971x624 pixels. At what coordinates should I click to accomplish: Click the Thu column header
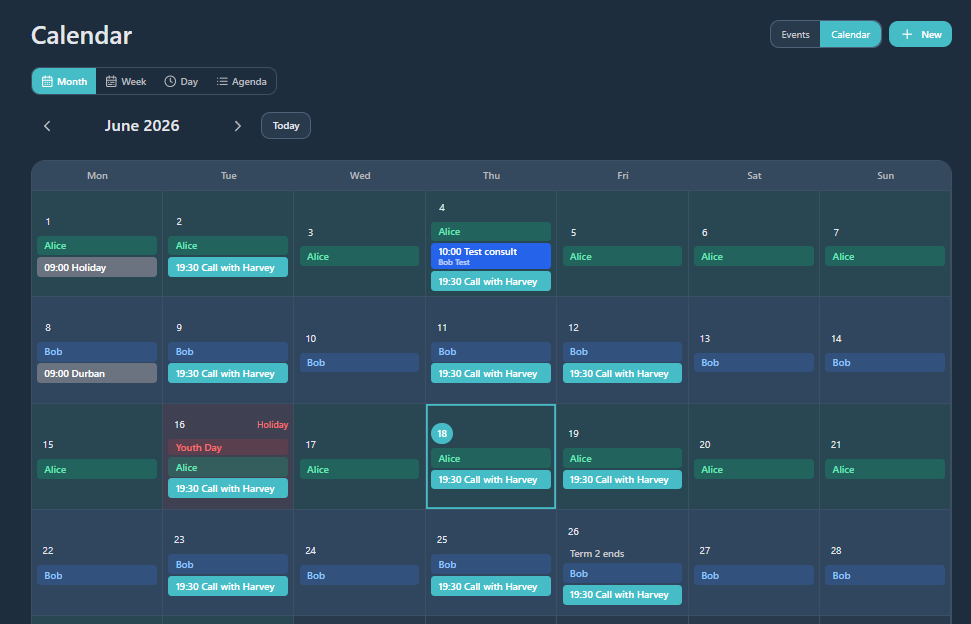tap(491, 176)
